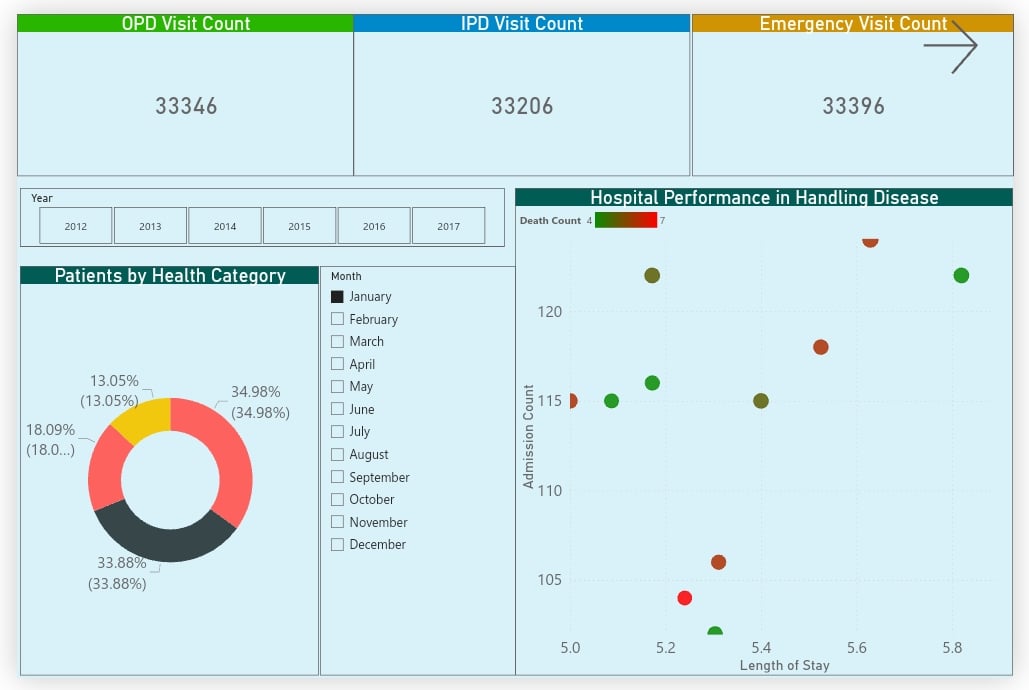The image size is (1029, 690).
Task: Enable the February month checkbox
Action: click(338, 319)
